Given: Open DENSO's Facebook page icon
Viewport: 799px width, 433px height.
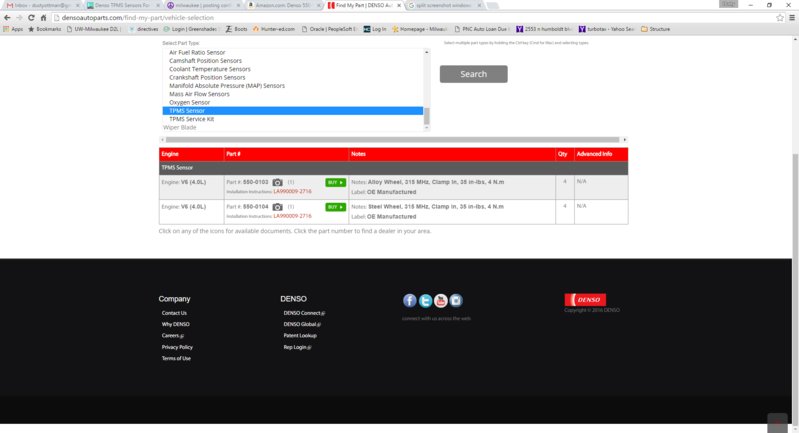Looking at the screenshot, I should [x=410, y=301].
